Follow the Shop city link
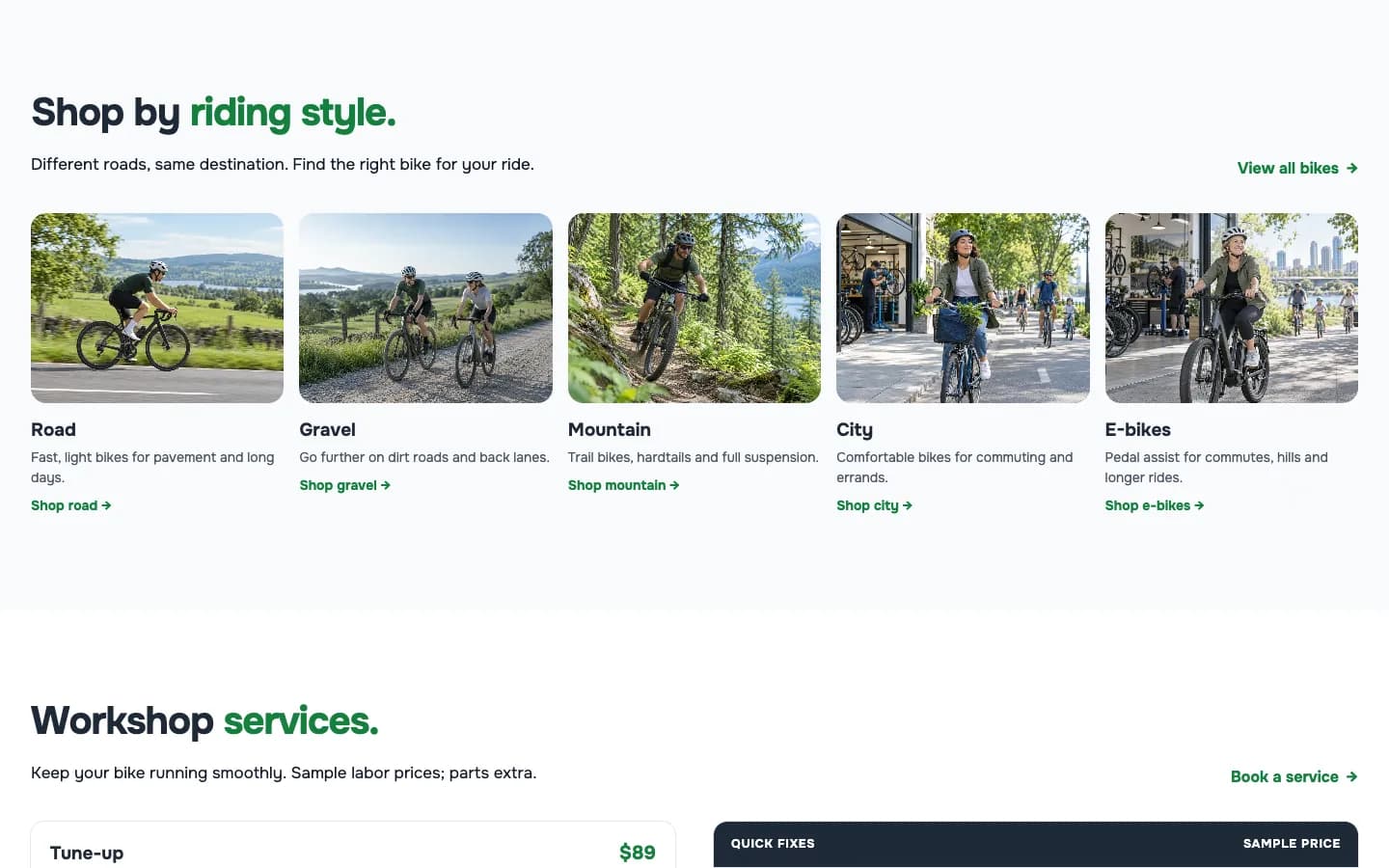Viewport: 1389px width, 868px height. coord(874,505)
